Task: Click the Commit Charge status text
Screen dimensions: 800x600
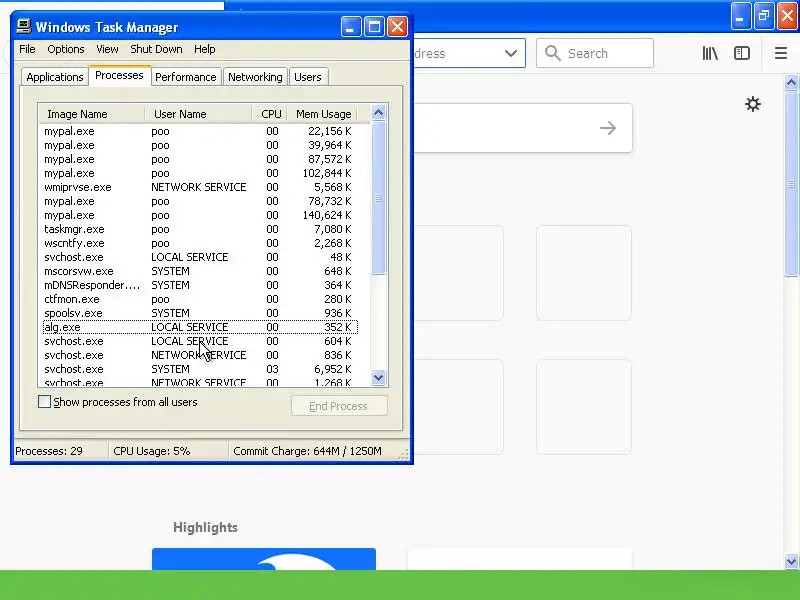Action: 307,451
